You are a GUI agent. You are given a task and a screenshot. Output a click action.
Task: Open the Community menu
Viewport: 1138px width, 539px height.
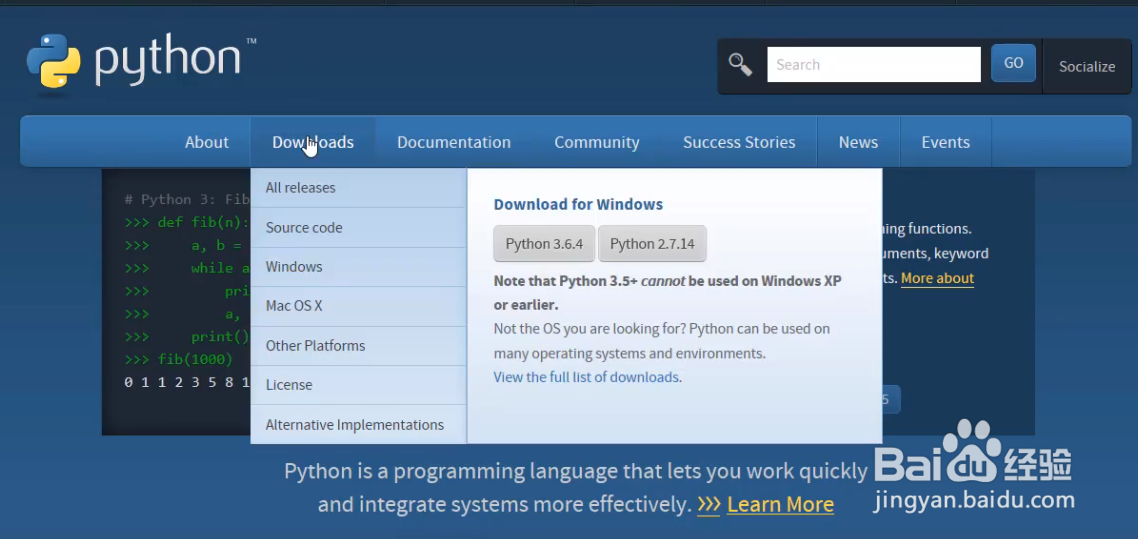597,142
